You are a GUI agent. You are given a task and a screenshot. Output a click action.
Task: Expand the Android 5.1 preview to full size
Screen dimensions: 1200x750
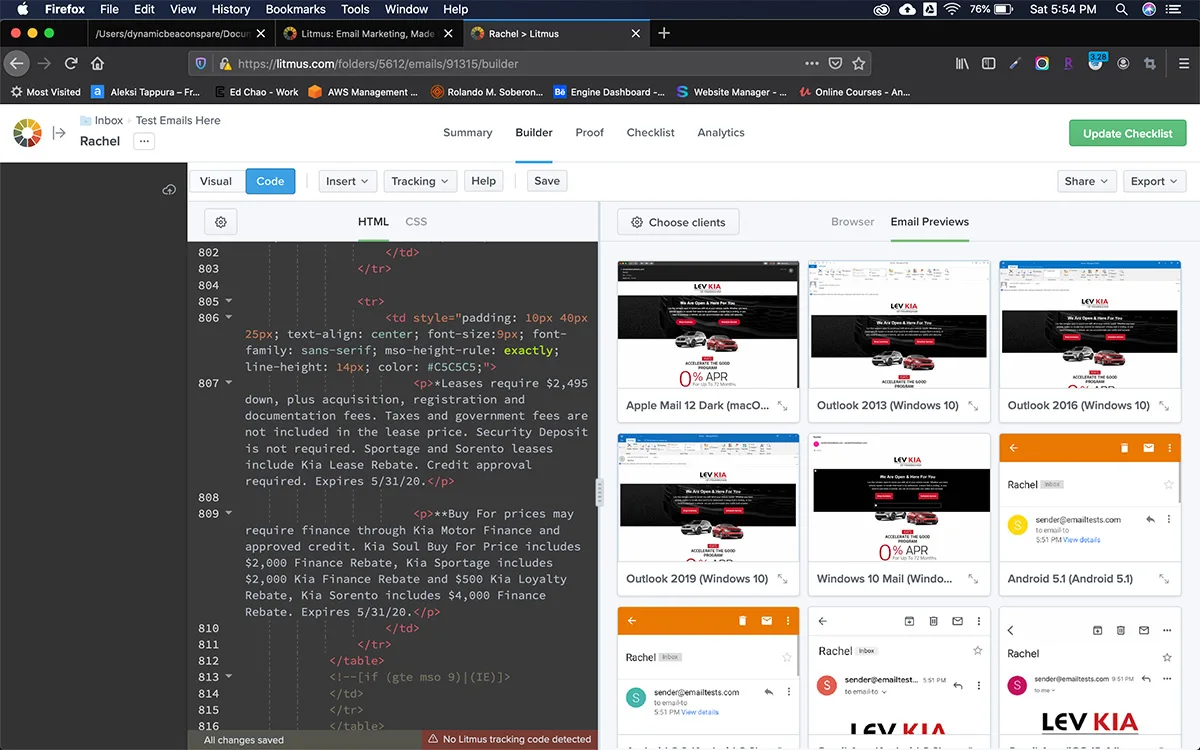click(1164, 579)
